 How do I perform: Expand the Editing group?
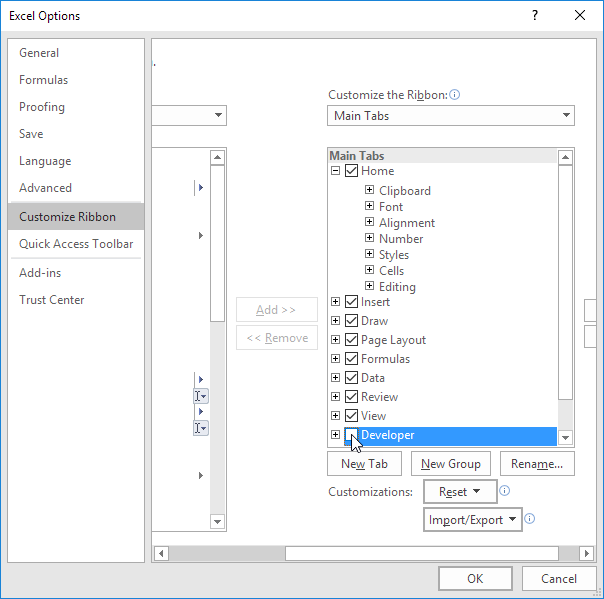pyautogui.click(x=369, y=285)
